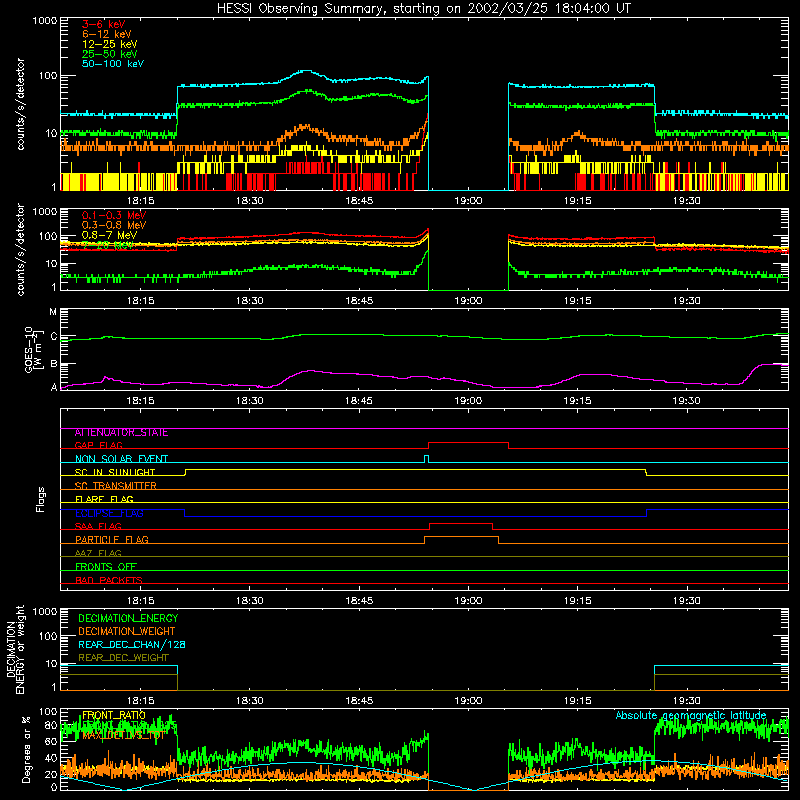Click the BAD_PACKETS flag label
Viewport: 800px width, 800px height.
pyautogui.click(x=109, y=580)
